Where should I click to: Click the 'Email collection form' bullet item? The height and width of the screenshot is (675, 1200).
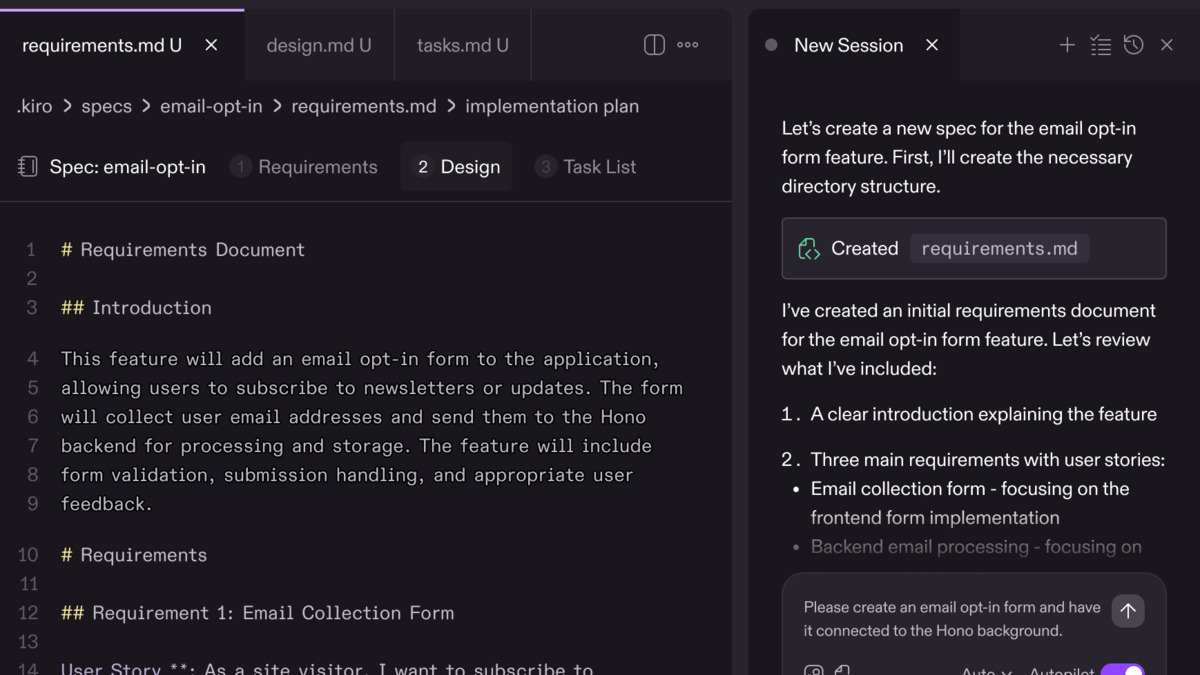coord(970,503)
